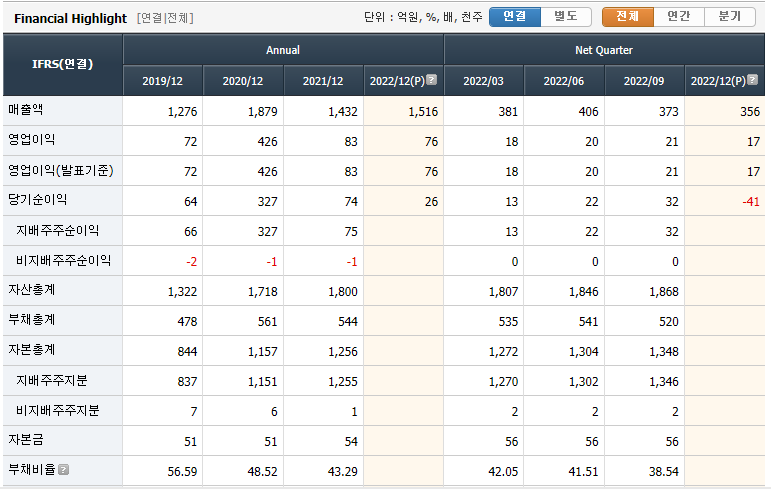Click 매출액 value 1,276

coord(182,112)
